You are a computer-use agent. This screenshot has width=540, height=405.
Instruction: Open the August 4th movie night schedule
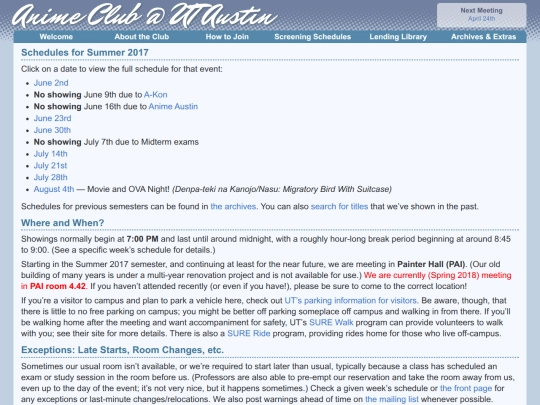[x=54, y=189]
